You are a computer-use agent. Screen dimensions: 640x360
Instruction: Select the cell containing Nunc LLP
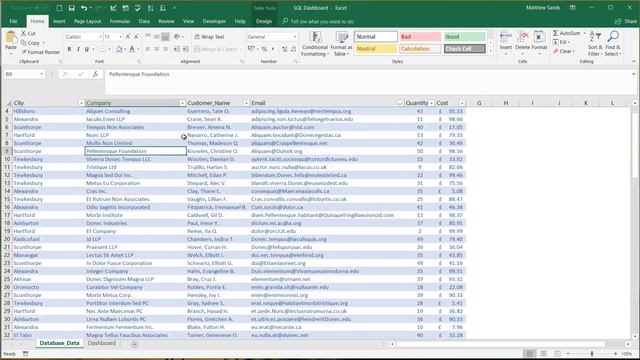click(136, 135)
